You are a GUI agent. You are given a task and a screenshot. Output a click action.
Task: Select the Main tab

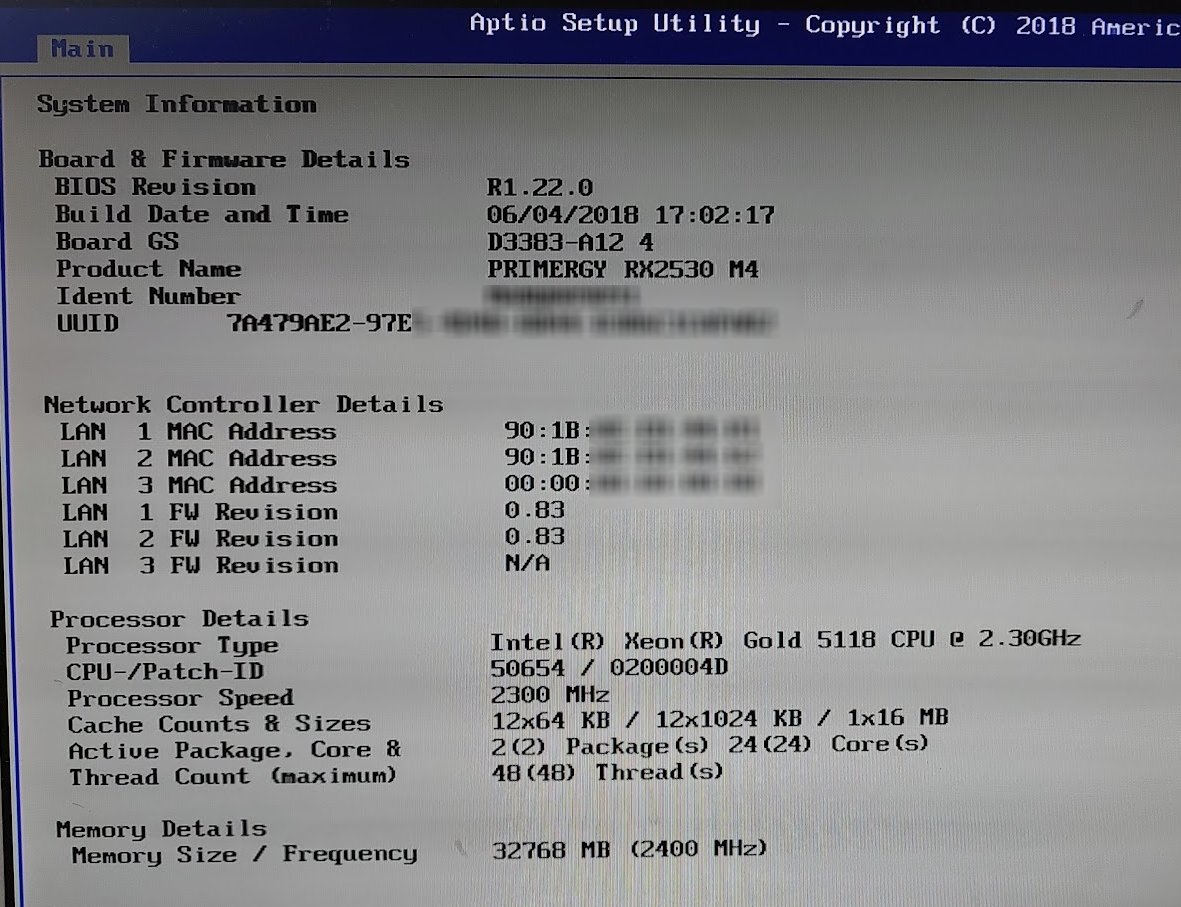click(x=83, y=50)
